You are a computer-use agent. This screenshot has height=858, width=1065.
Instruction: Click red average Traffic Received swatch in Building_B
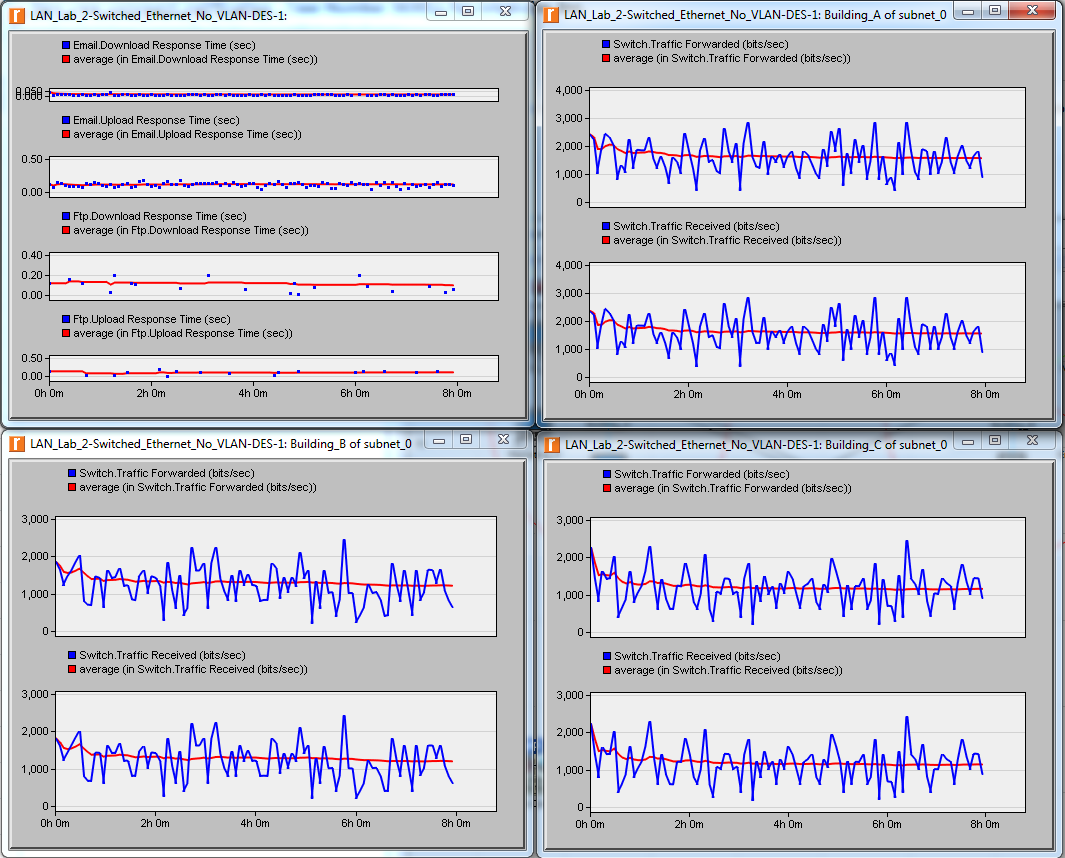(72, 670)
